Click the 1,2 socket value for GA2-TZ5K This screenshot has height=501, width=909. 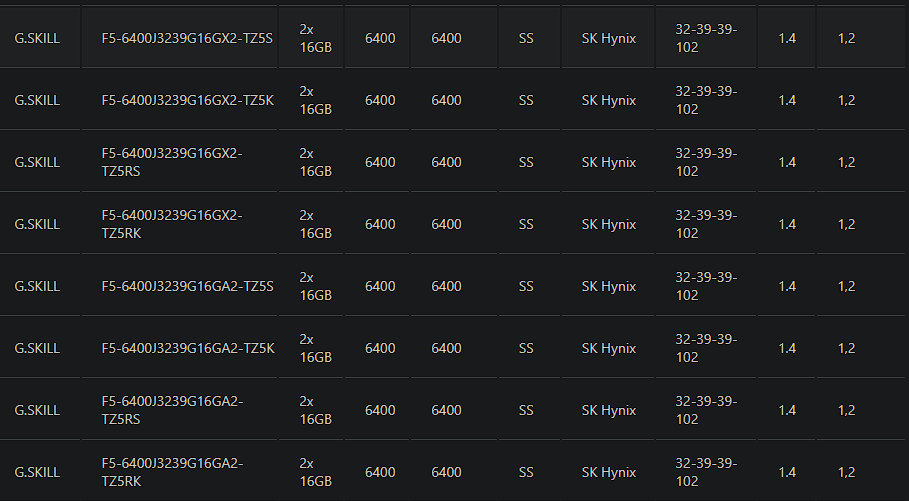tap(846, 348)
